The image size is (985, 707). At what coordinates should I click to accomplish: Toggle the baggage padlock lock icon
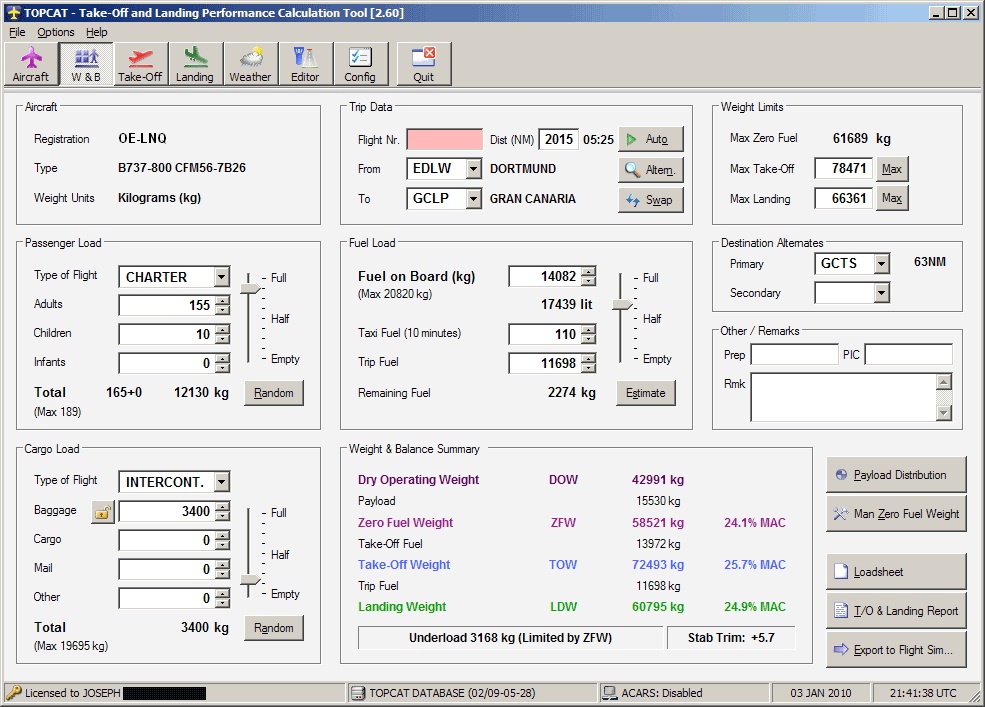pyautogui.click(x=103, y=512)
